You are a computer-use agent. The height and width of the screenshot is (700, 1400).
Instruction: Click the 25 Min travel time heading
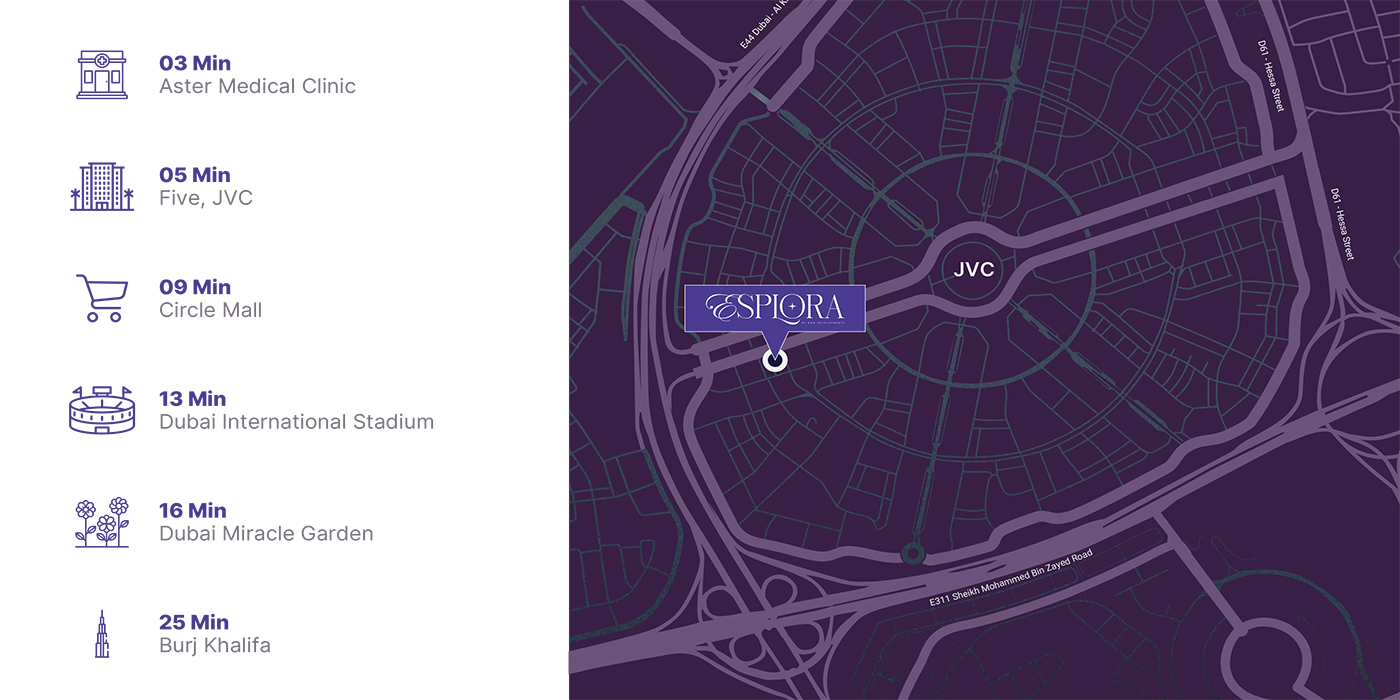point(194,622)
